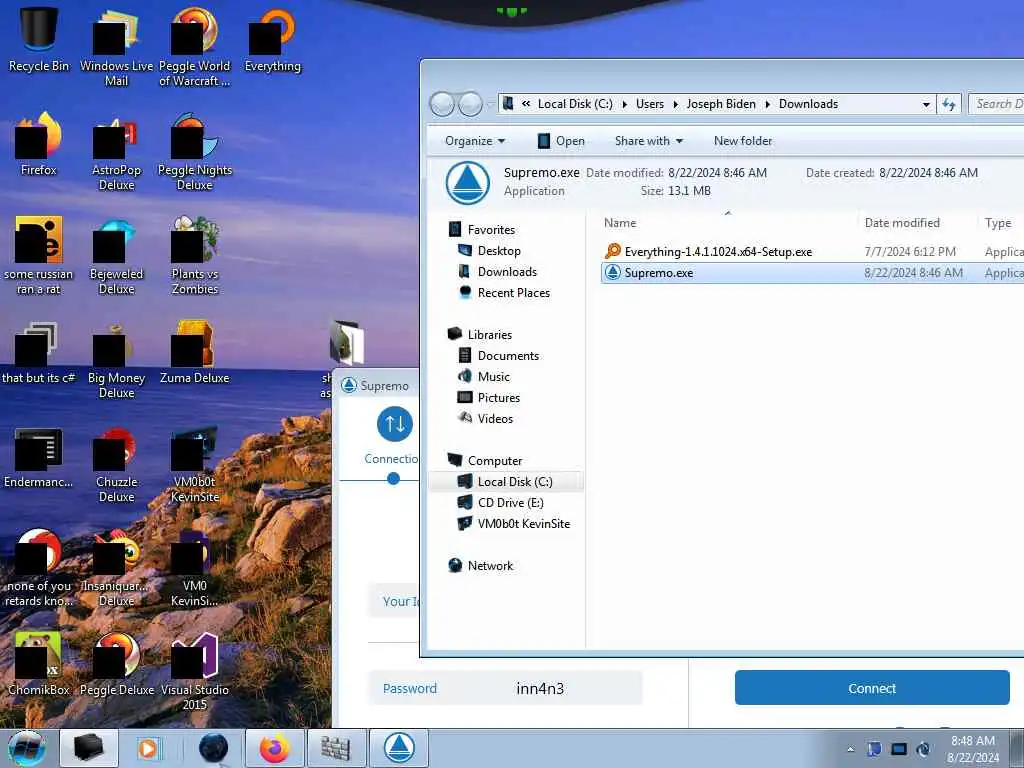Click the Supremo Password field

coord(505,688)
